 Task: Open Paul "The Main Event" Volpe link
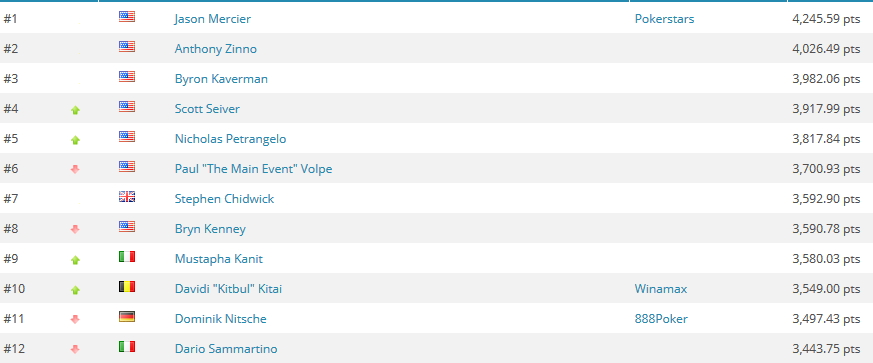coord(253,169)
